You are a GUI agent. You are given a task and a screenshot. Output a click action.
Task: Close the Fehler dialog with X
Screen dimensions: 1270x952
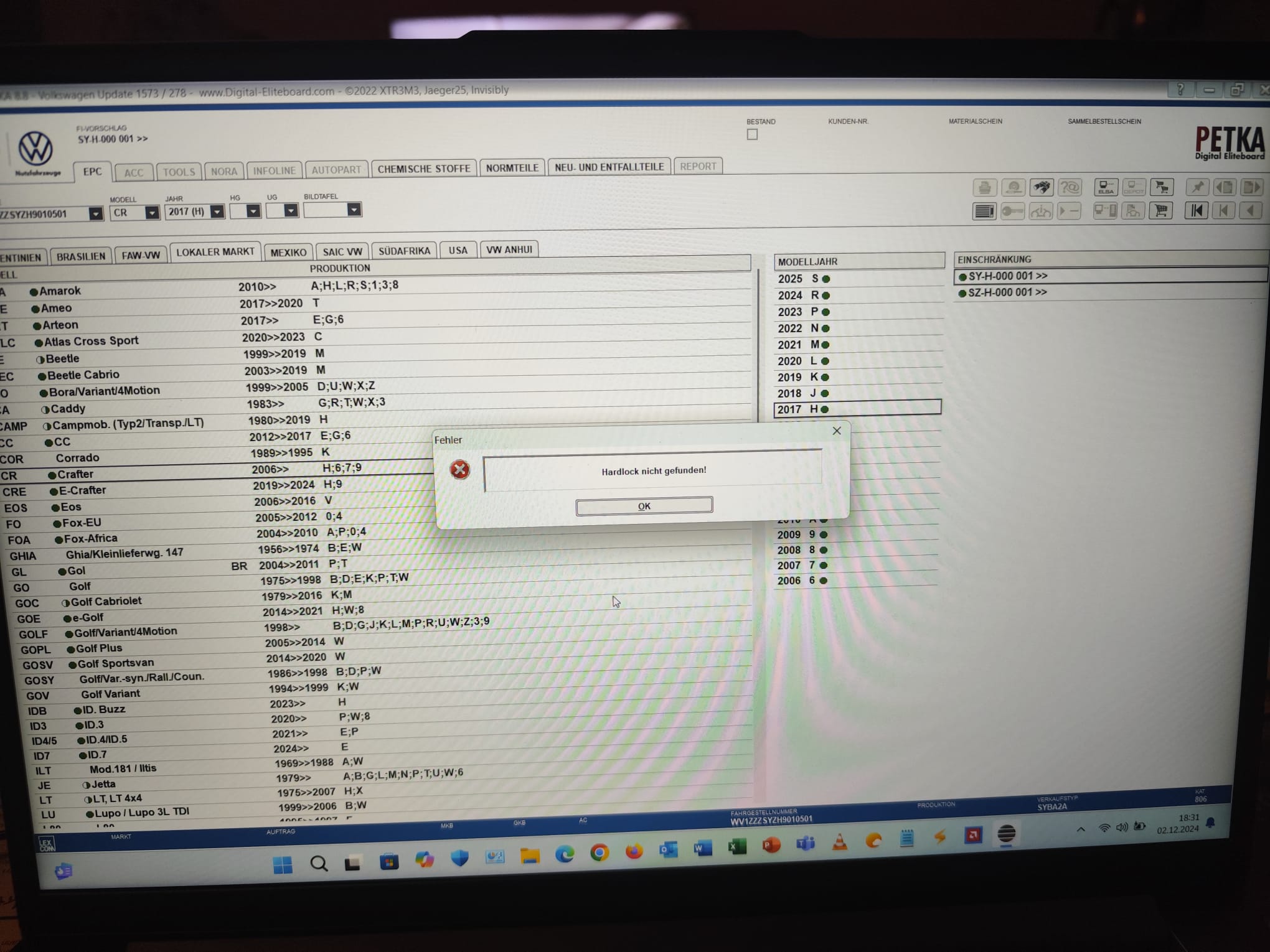pyautogui.click(x=837, y=431)
